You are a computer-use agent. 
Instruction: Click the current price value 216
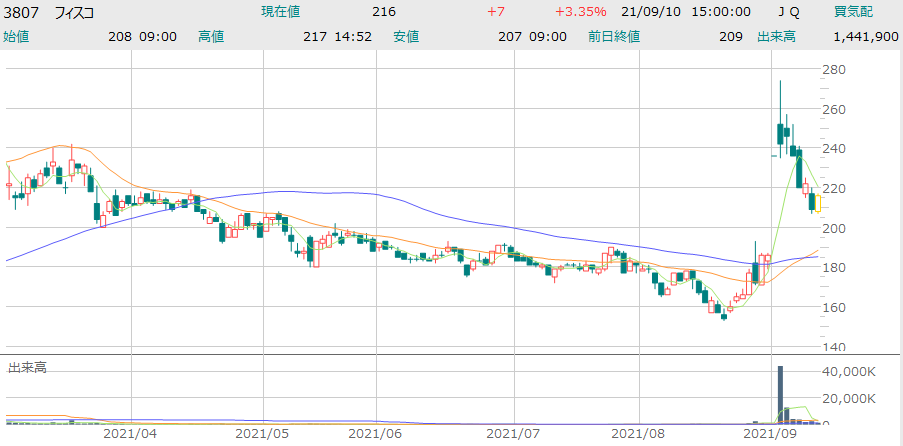384,12
